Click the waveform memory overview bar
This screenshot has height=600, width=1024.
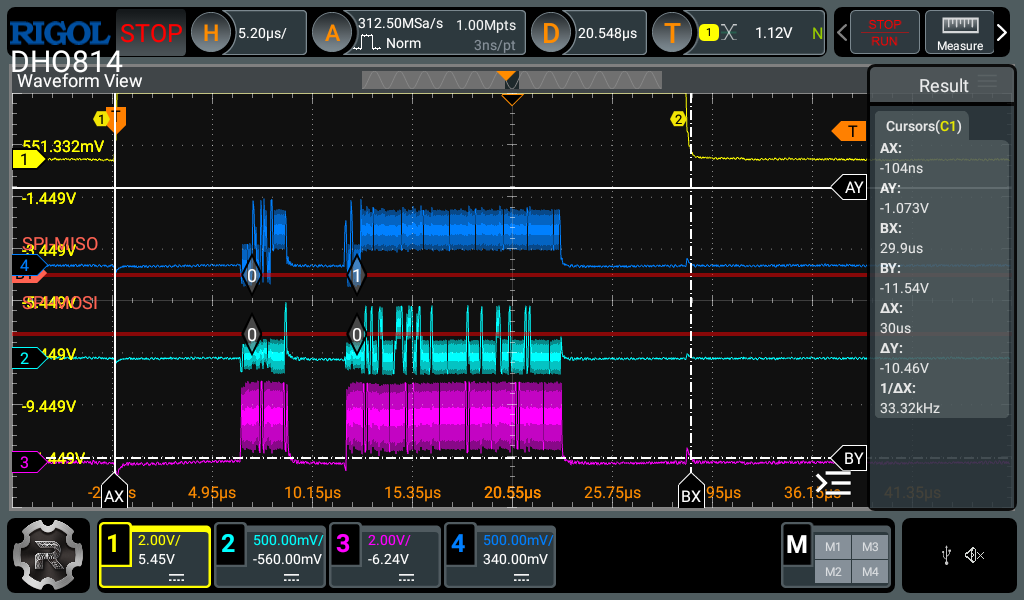pos(512,80)
